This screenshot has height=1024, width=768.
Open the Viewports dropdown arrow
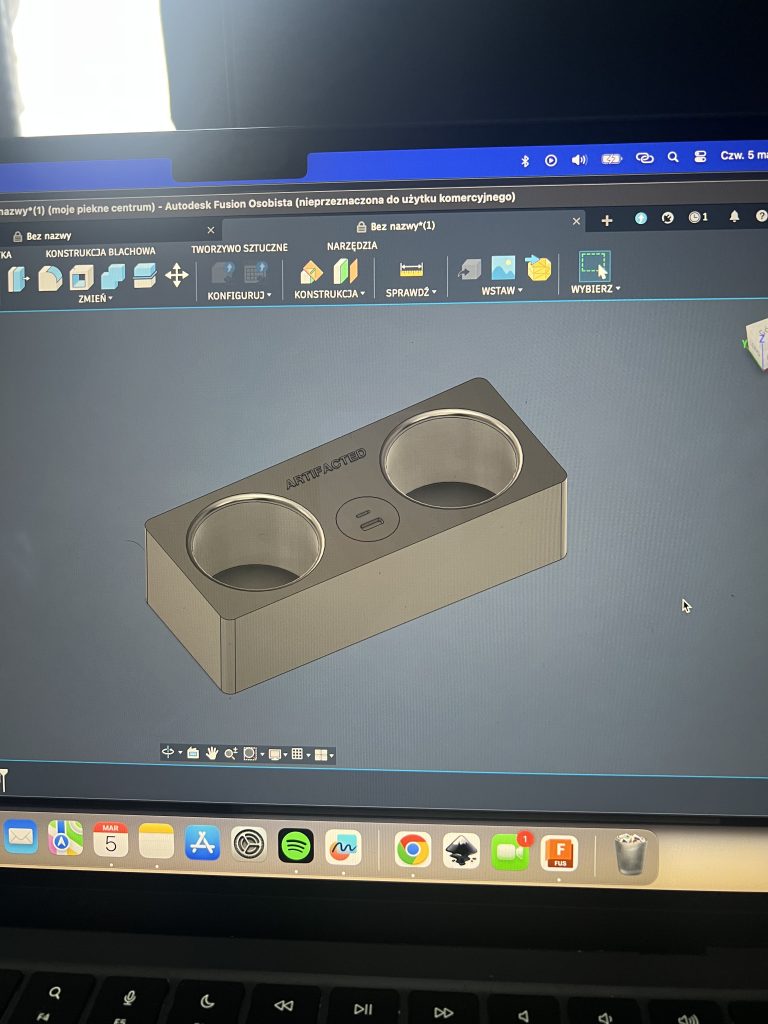click(332, 756)
